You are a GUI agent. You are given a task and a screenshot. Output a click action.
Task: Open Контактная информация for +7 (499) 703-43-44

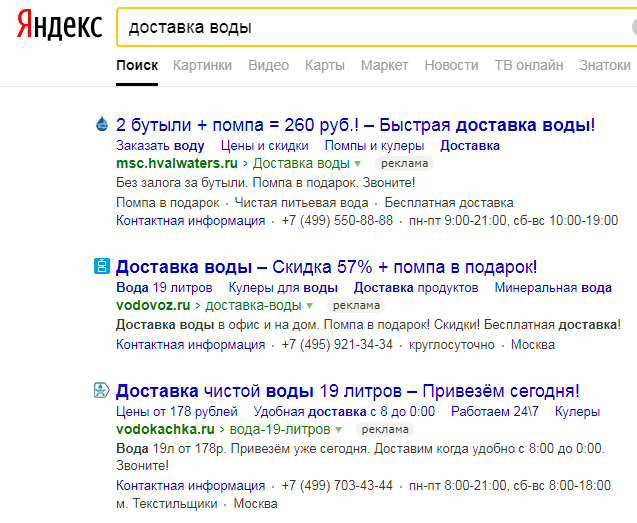191,485
